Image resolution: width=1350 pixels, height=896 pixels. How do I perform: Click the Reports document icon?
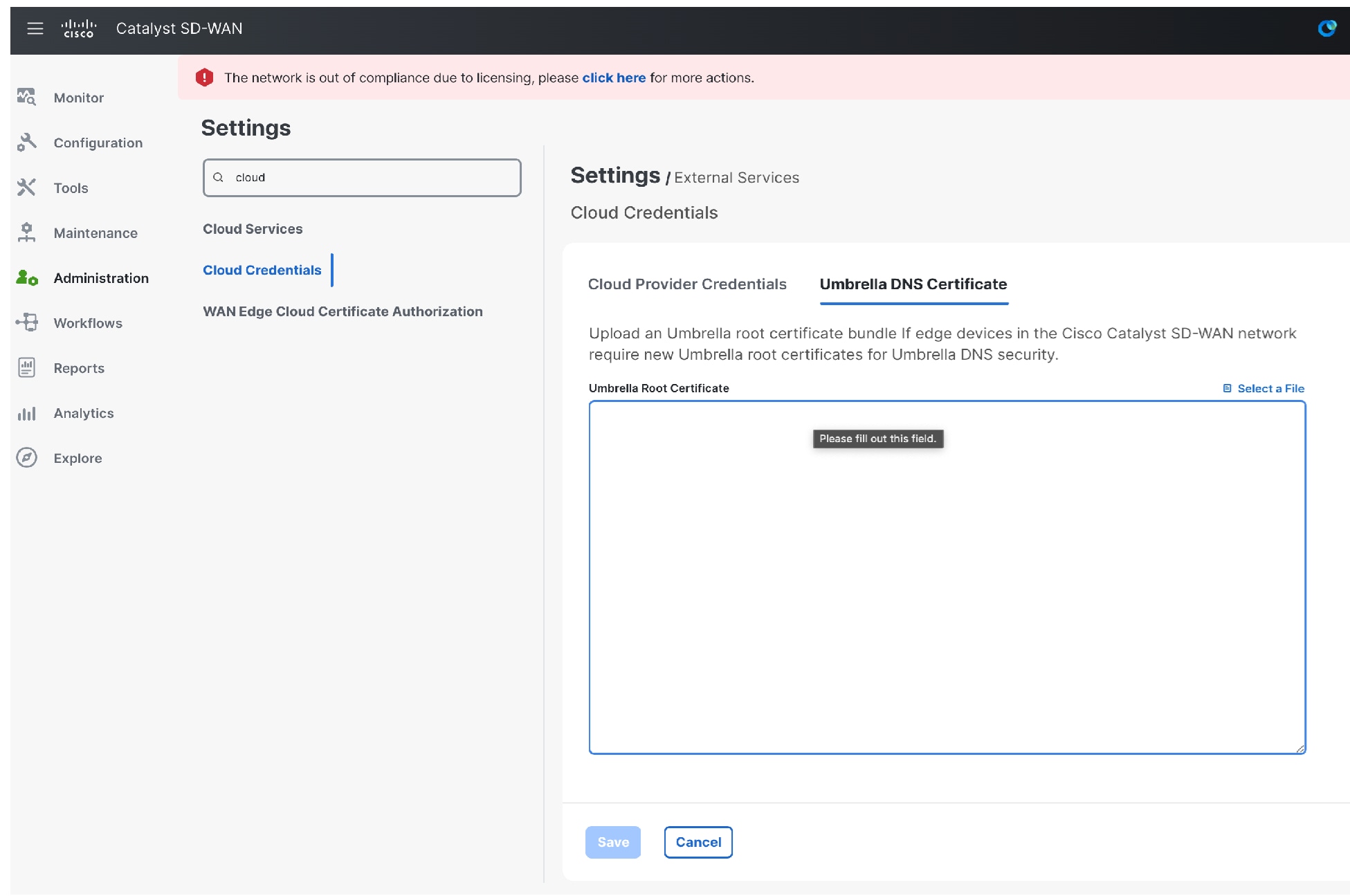(x=26, y=367)
